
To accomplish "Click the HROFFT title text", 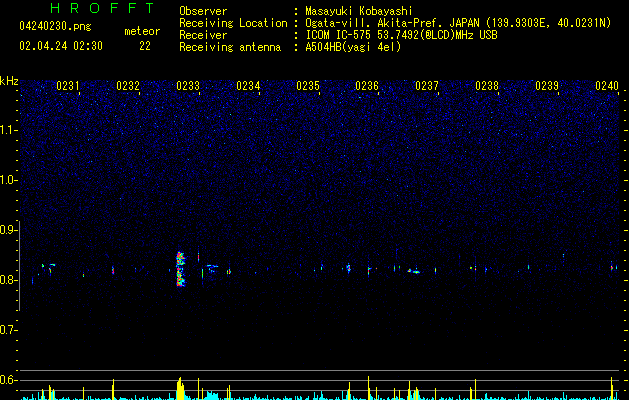I will tap(102, 8).
